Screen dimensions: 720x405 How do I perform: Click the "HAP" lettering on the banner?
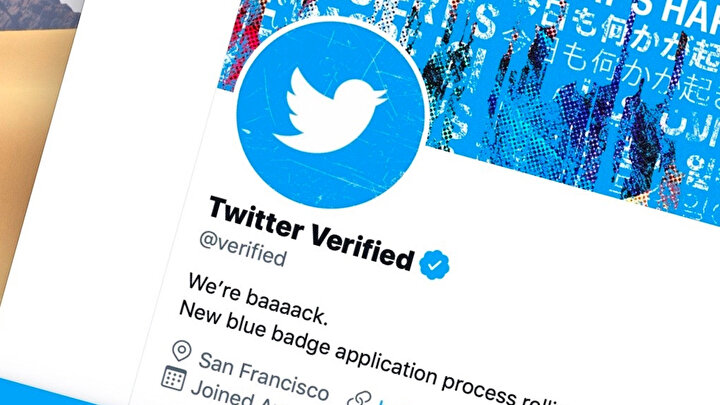click(689, 12)
